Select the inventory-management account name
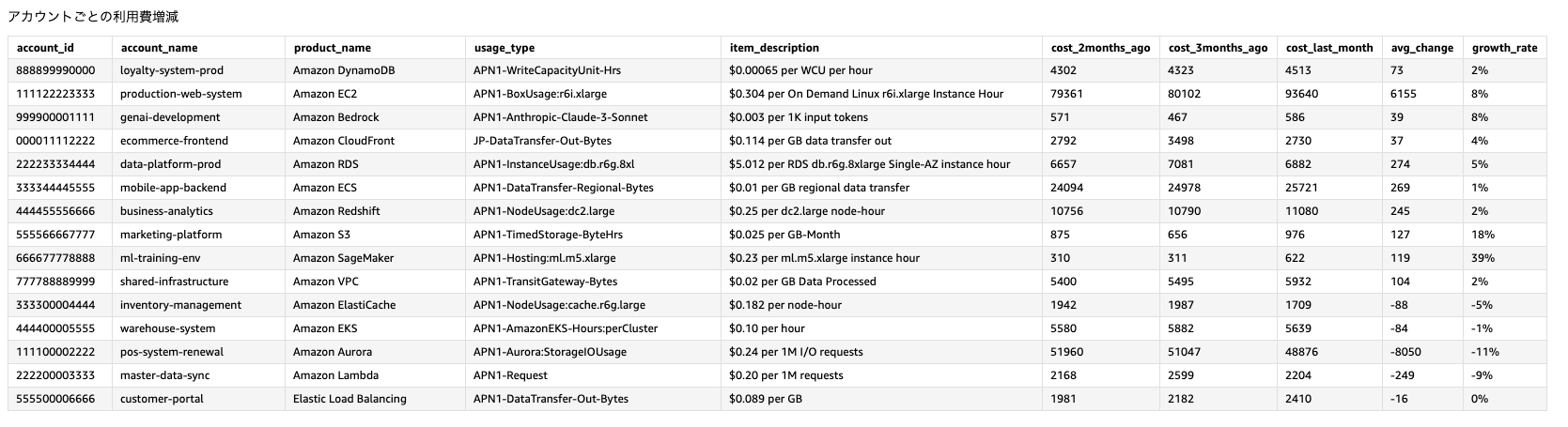The height and width of the screenshot is (427, 1568). 180,305
